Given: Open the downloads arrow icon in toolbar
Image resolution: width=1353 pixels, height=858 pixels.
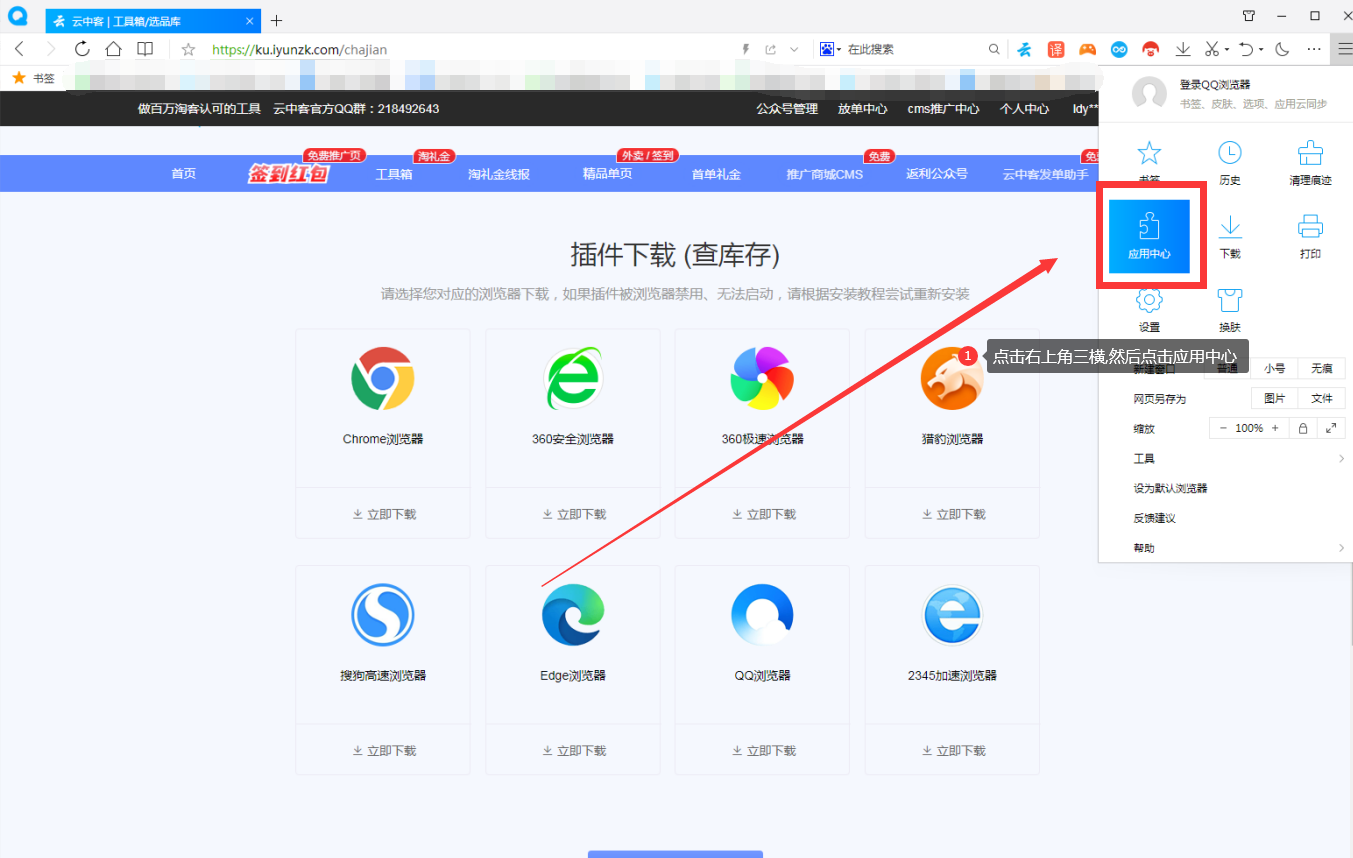Looking at the screenshot, I should coord(1183,48).
